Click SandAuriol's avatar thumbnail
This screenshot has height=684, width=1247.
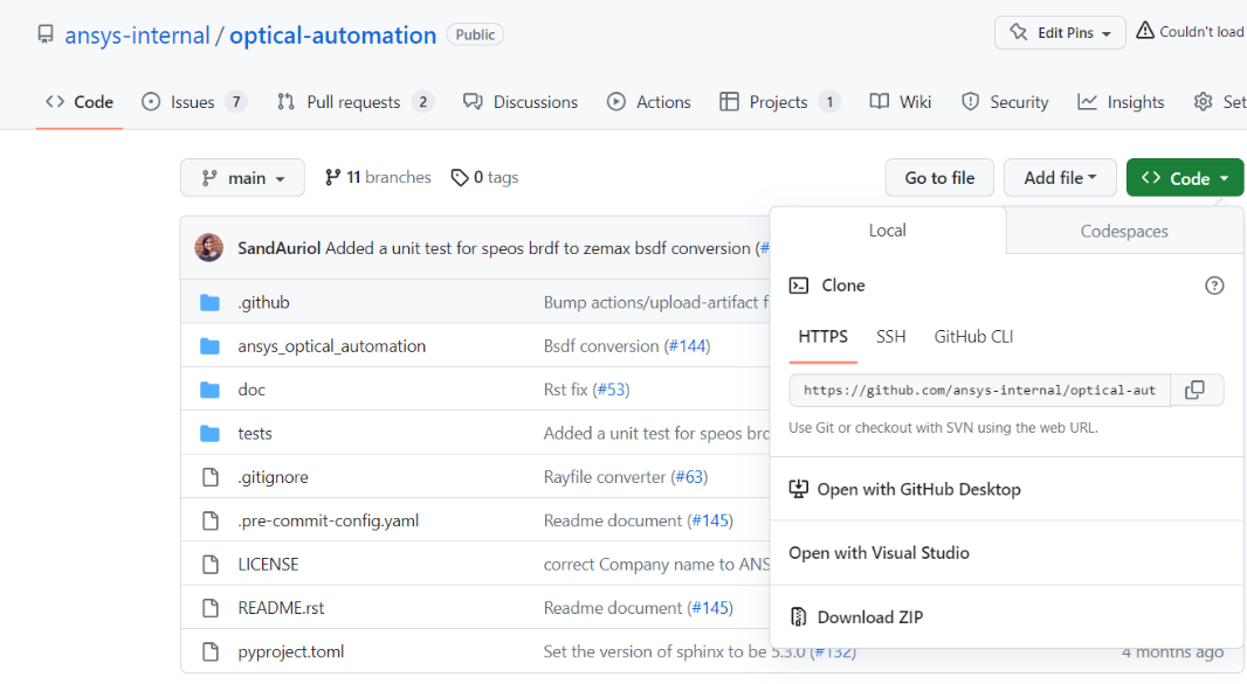coord(209,248)
